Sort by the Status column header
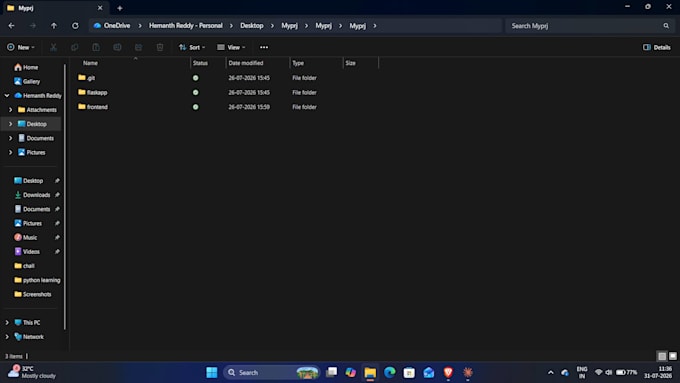680x383 pixels. point(200,63)
